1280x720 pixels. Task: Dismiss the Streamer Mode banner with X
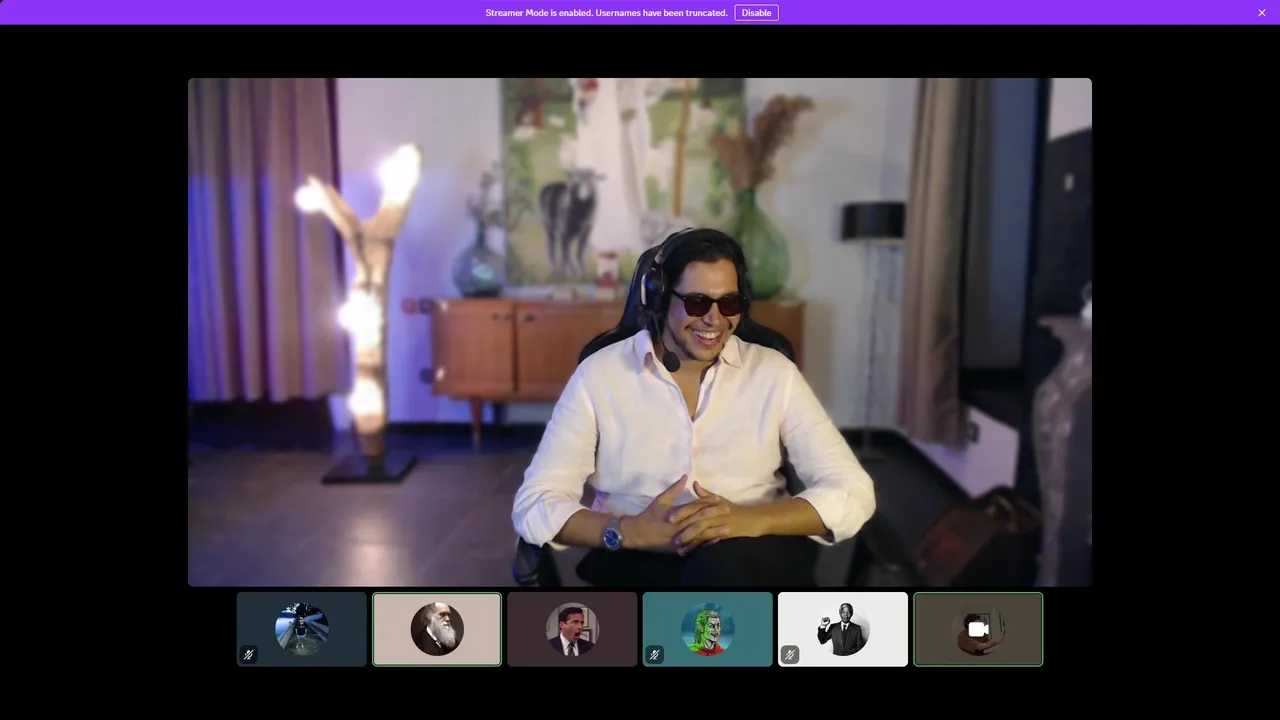click(1262, 13)
